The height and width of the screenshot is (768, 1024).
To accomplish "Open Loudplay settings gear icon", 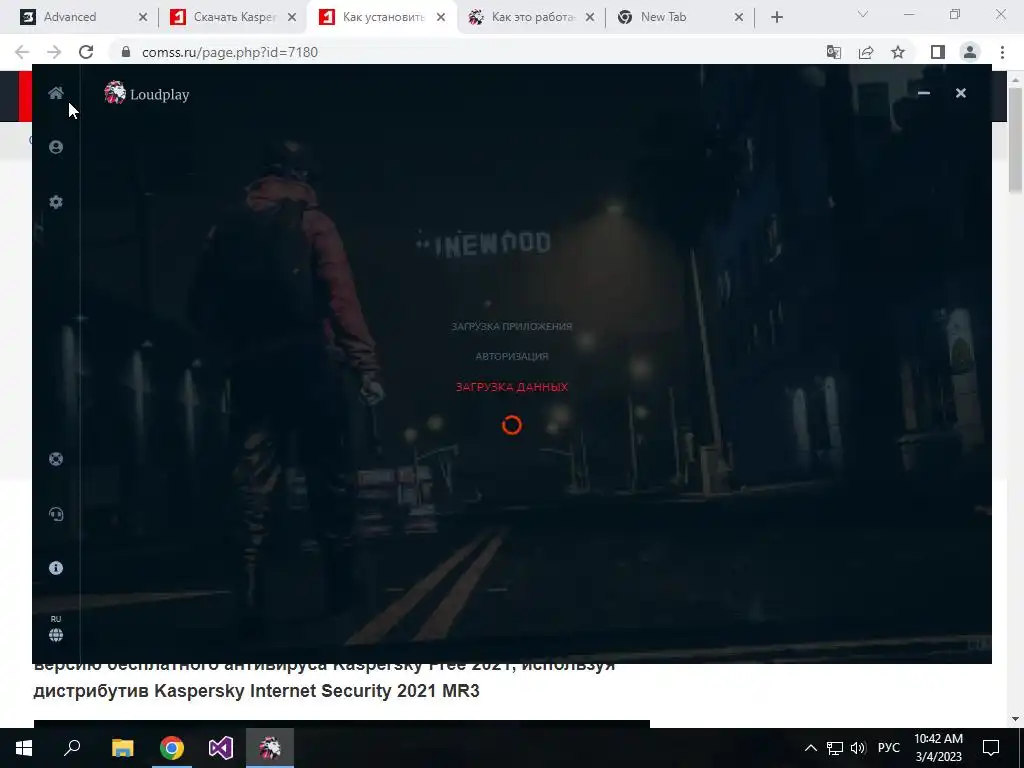I will point(56,202).
